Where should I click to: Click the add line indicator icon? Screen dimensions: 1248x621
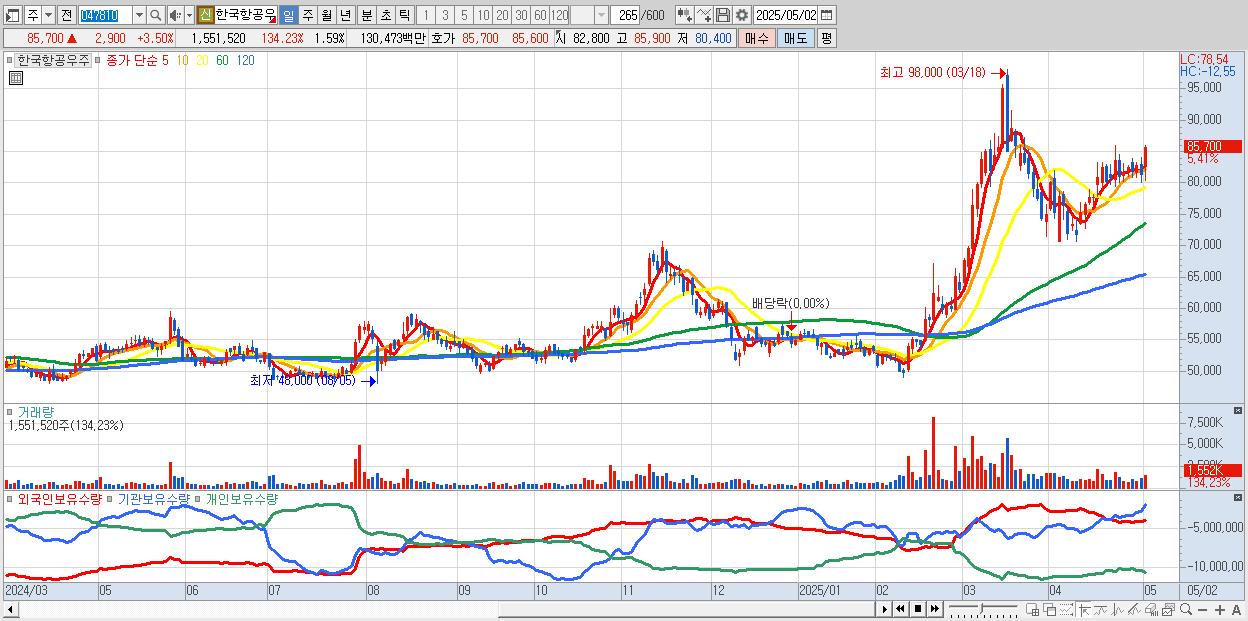(704, 16)
